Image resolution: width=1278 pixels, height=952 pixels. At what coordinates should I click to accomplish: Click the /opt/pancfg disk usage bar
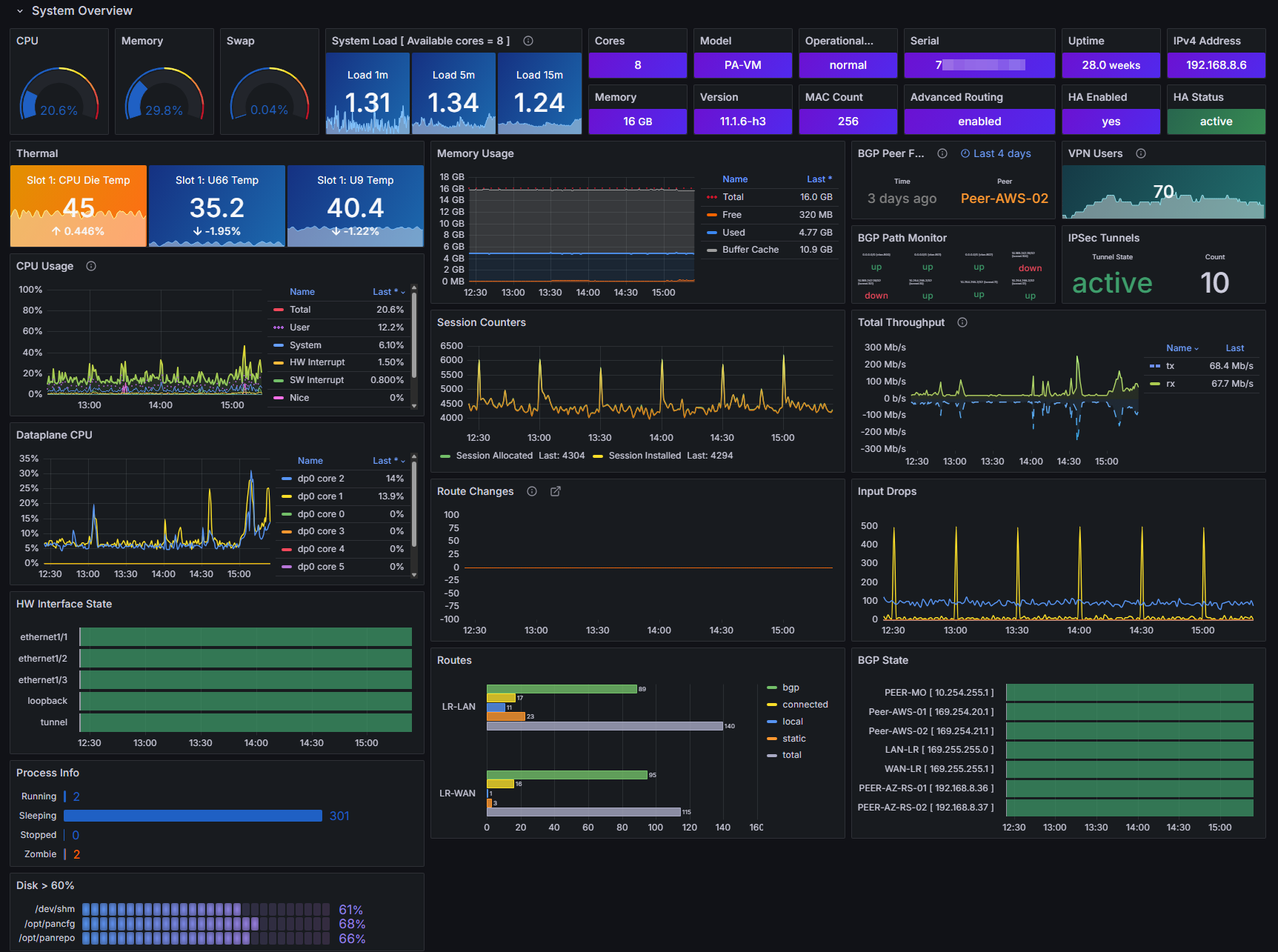(x=206, y=924)
